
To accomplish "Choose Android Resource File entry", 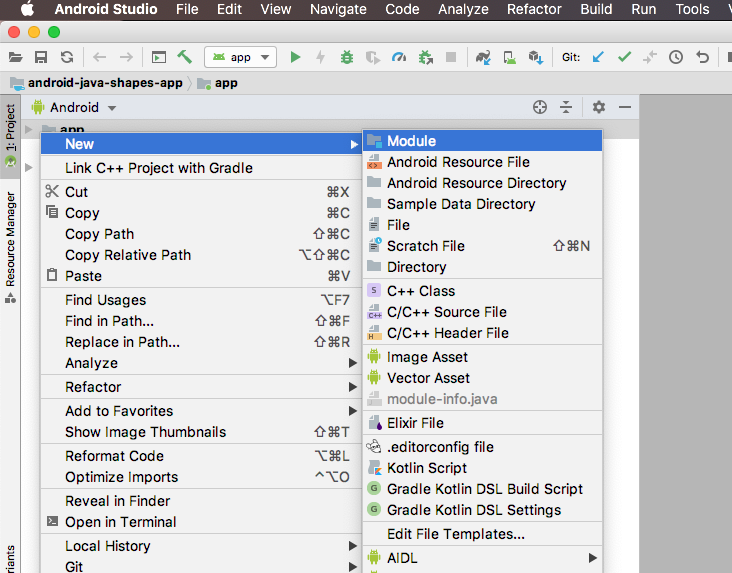I will (x=482, y=162).
